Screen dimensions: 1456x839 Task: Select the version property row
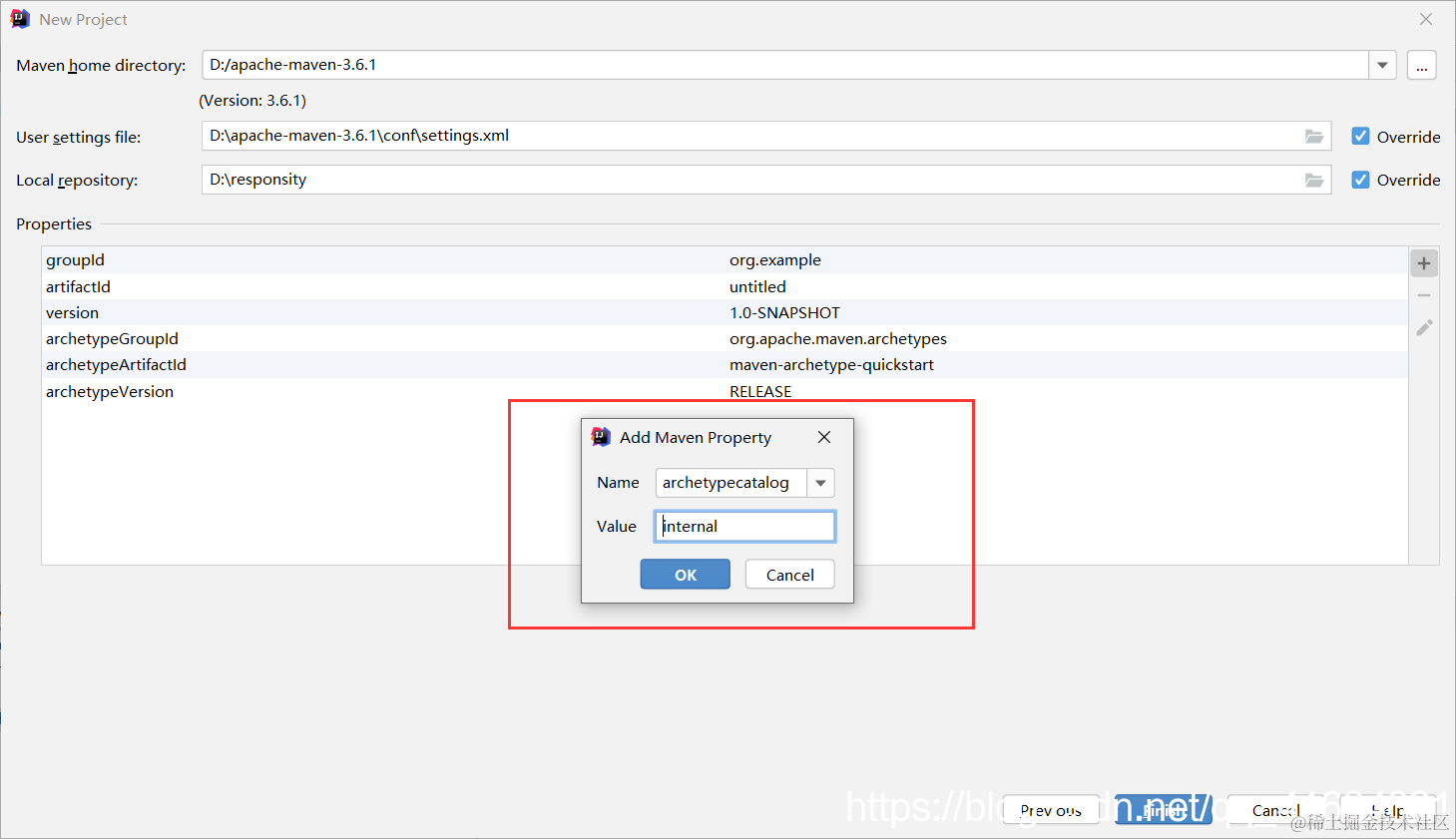pos(725,312)
